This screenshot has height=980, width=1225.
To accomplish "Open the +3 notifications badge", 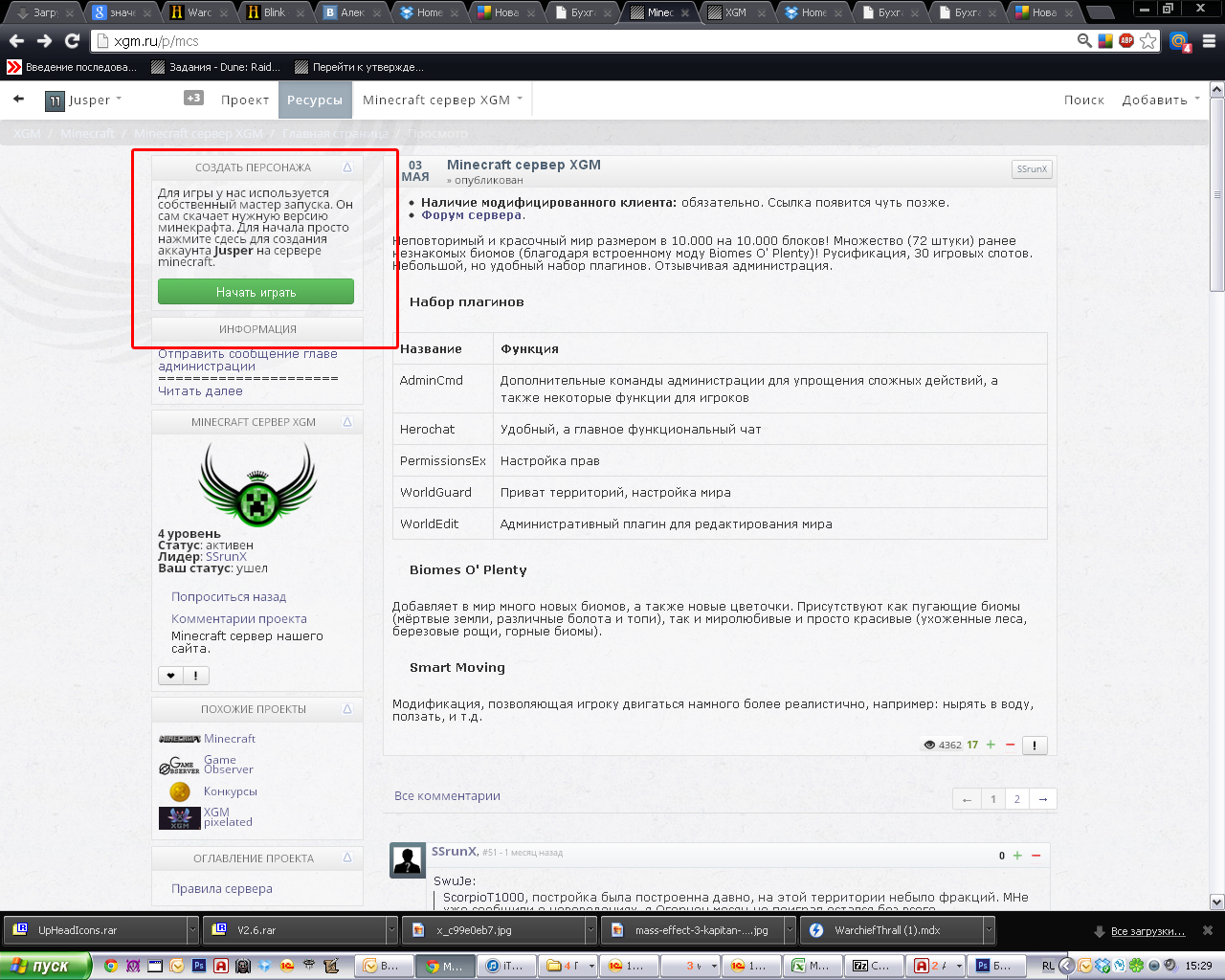I will 193,98.
